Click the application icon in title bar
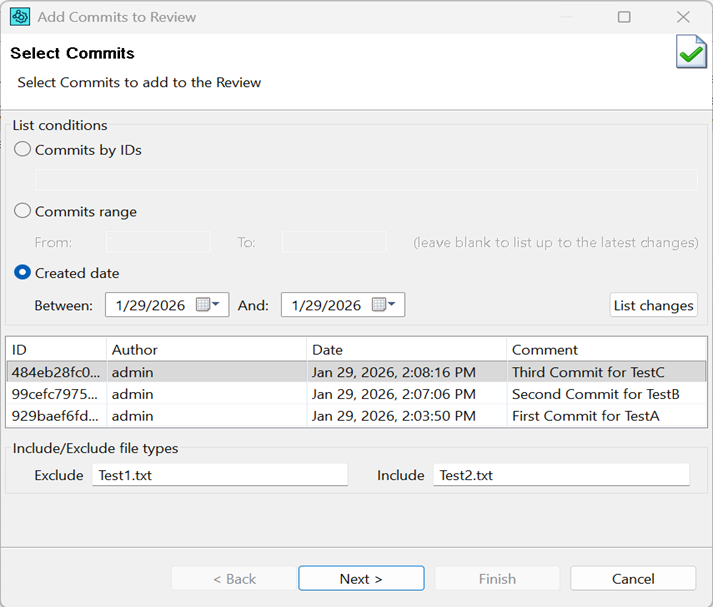The width and height of the screenshot is (713, 607). [20, 17]
